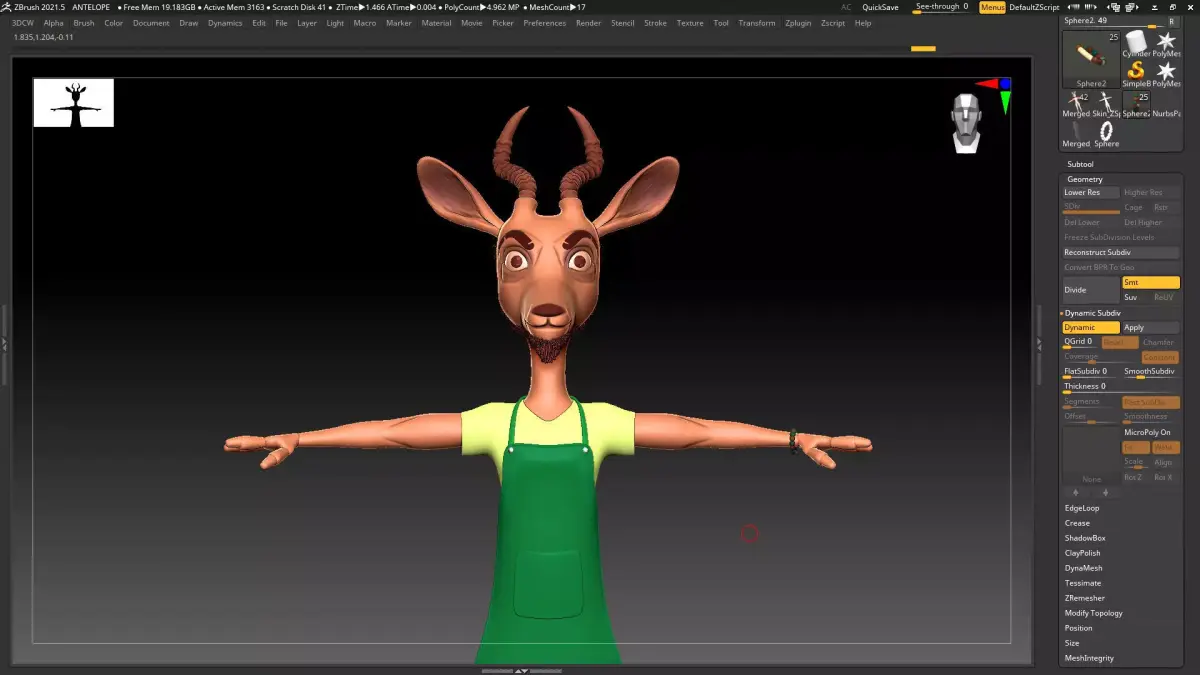Click the head-shaped camera view indicator
1200x675 pixels.
(x=966, y=123)
